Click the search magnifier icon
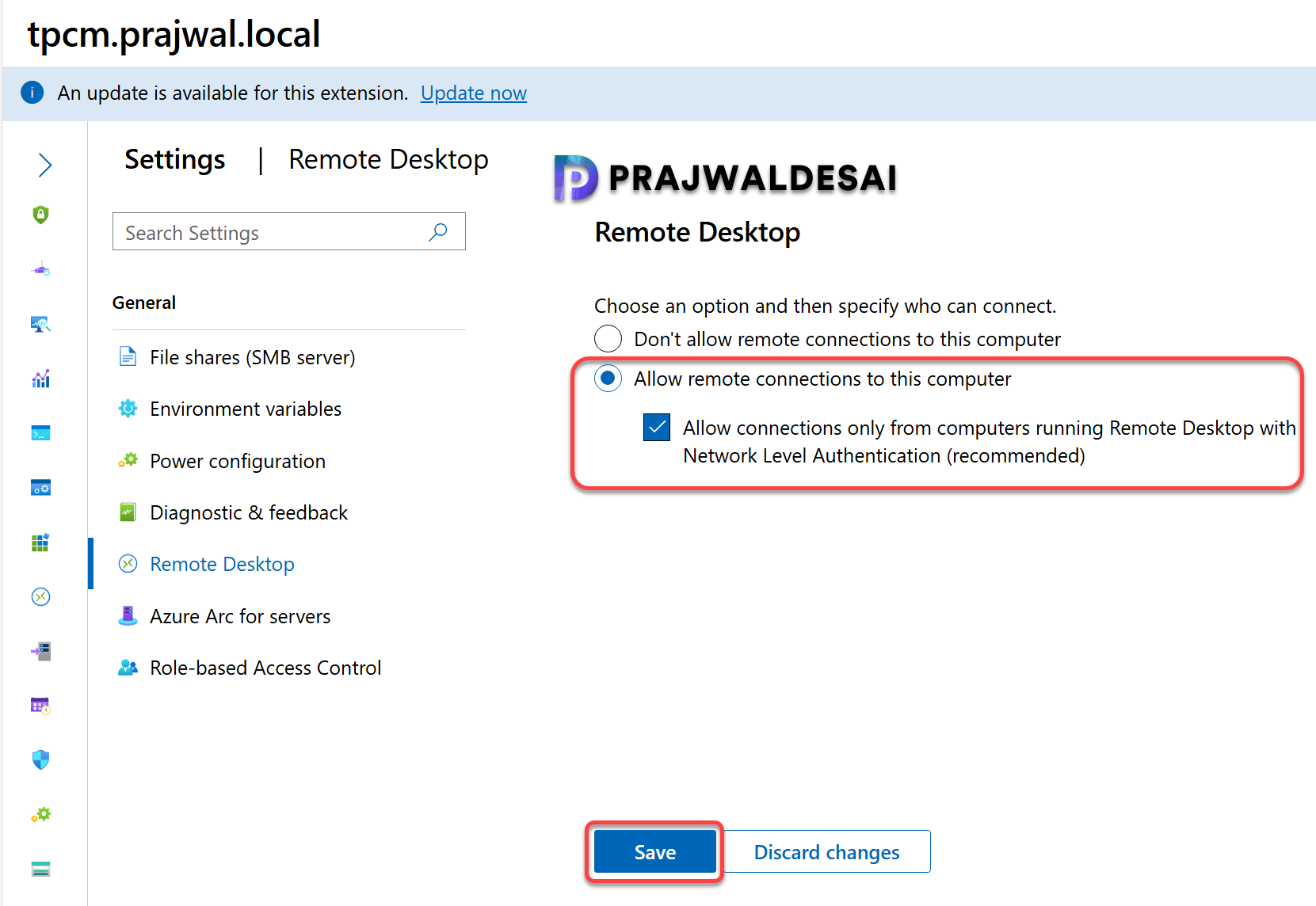1316x906 pixels. click(438, 232)
